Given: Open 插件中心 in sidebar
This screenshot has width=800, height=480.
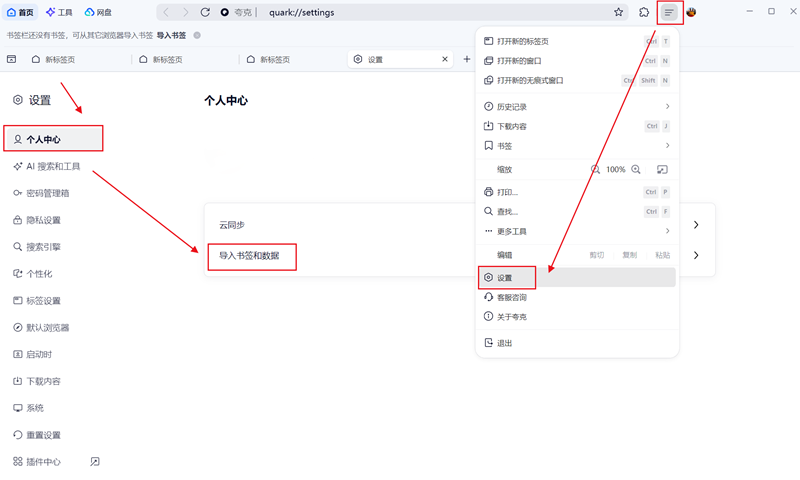Looking at the screenshot, I should coord(44,462).
